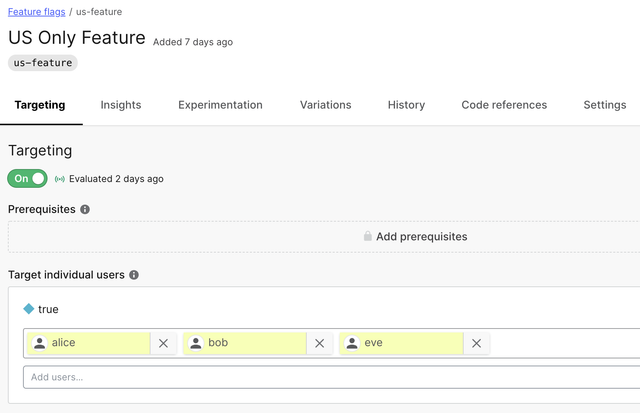Focus the Add users input field

[330, 377]
